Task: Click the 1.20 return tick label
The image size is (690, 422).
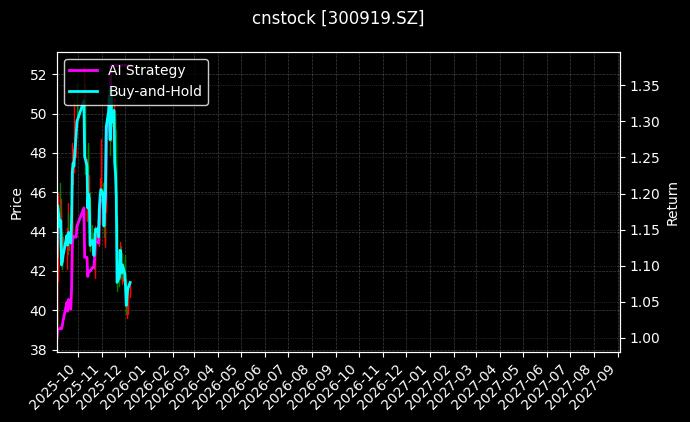Action: pos(645,194)
